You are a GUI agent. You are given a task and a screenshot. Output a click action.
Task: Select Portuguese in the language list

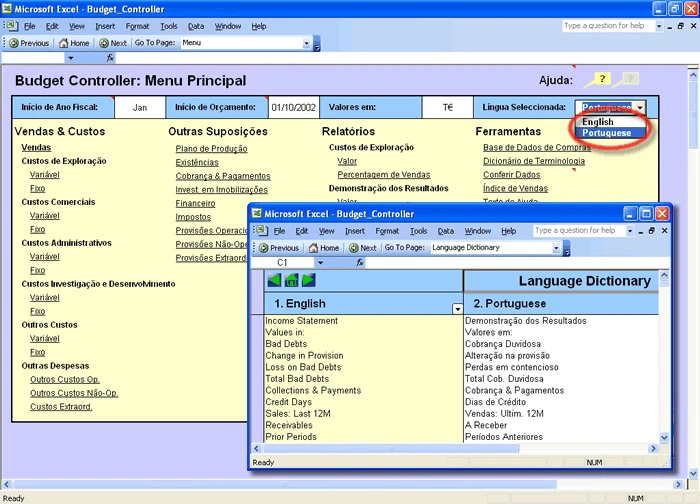tap(609, 133)
